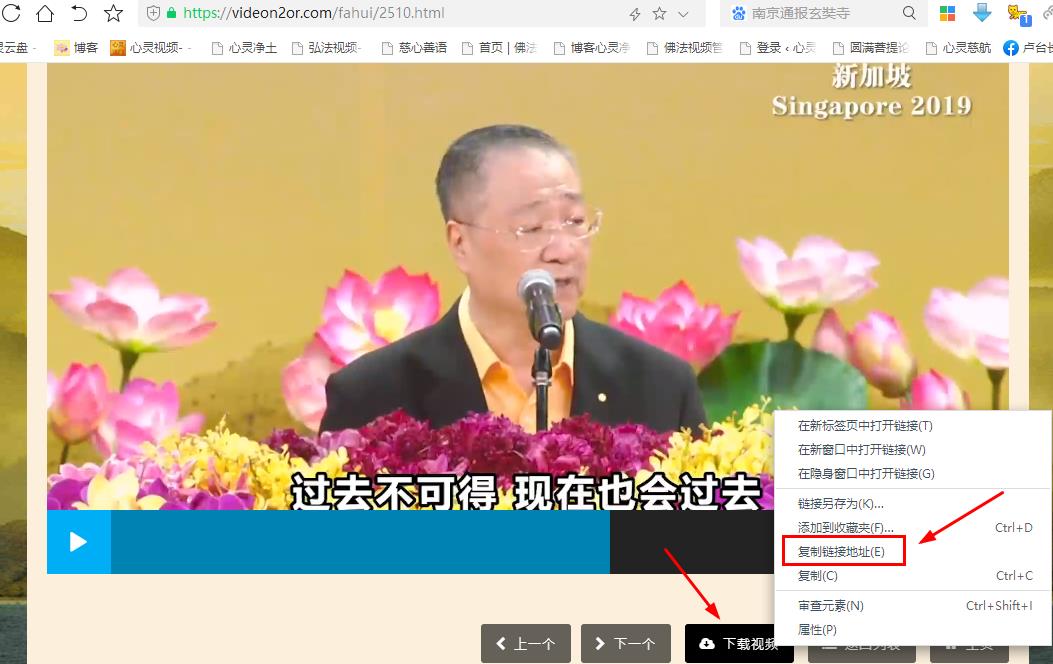Select 在隐身窗口中打开链接(G) from context menu
This screenshot has width=1053, height=664.
coord(913,474)
